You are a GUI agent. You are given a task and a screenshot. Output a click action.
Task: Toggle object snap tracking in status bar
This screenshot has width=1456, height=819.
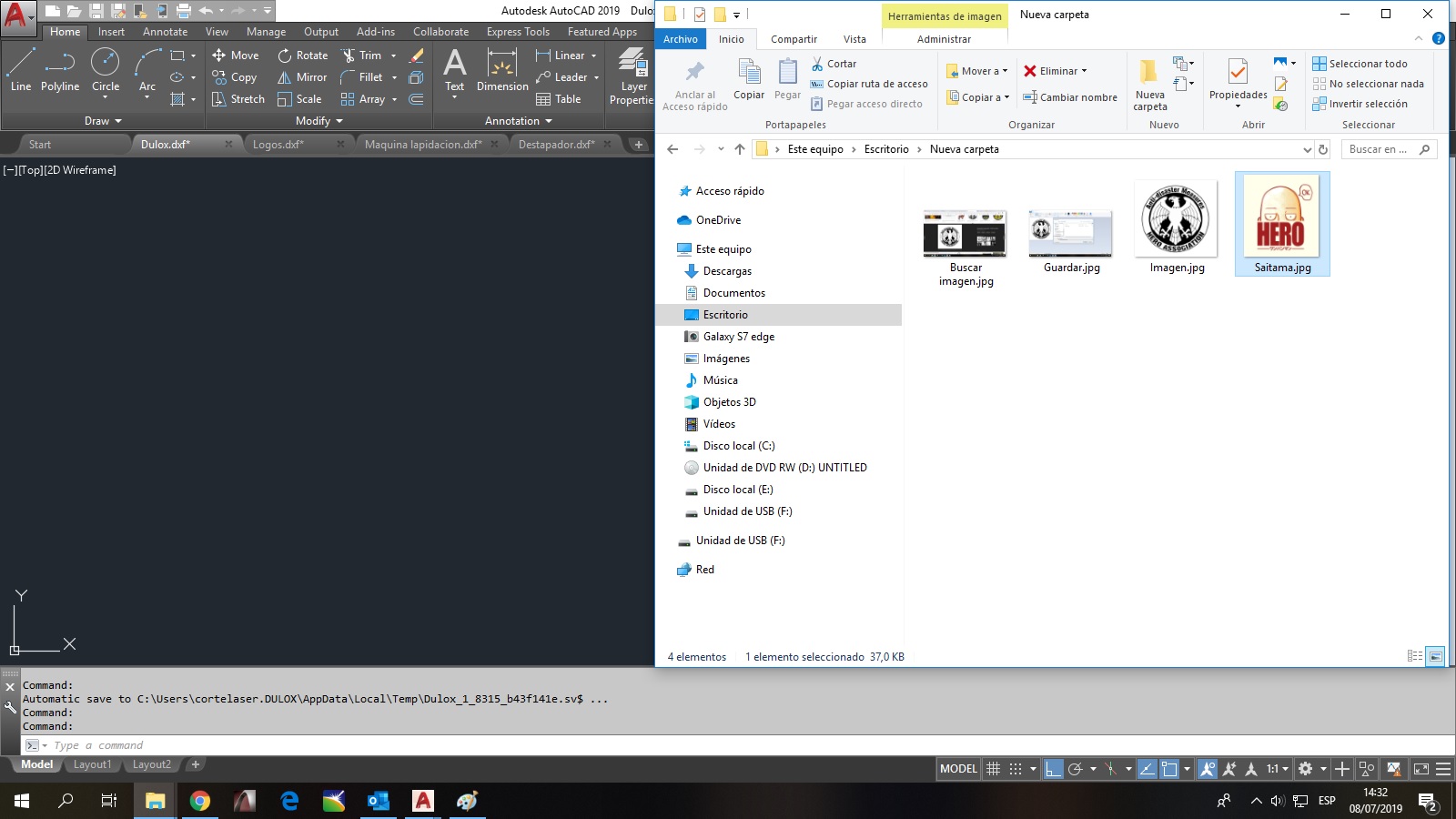1148,769
